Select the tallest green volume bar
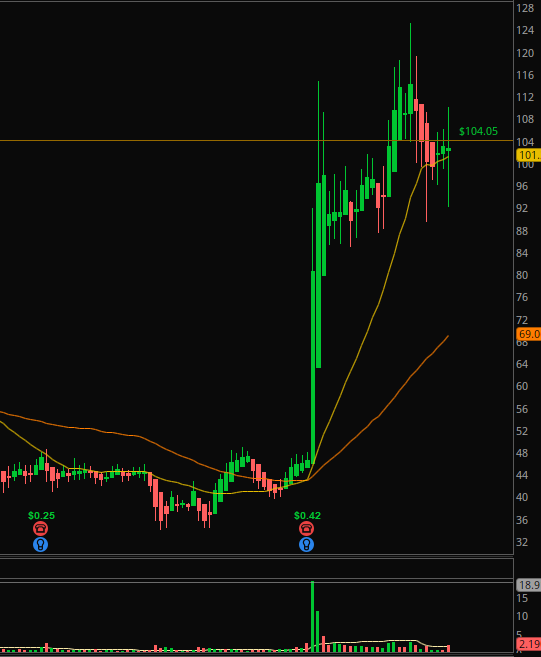The width and height of the screenshot is (541, 657). pos(313,616)
